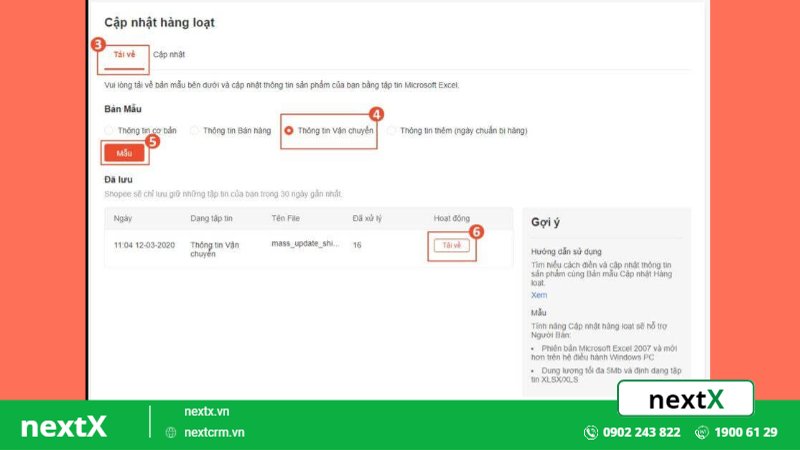The height and width of the screenshot is (450, 800).
Task: Select Thông tin Bán hàng radio option
Action: (x=194, y=131)
